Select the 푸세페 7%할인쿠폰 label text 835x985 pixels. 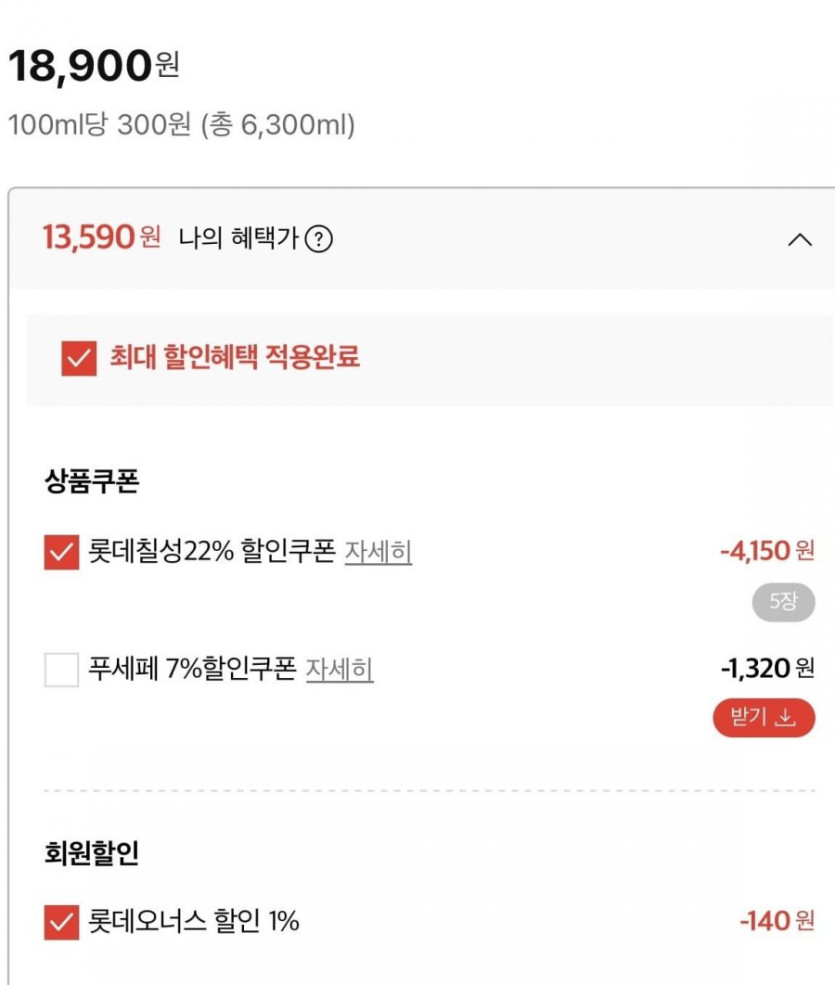pos(192,669)
